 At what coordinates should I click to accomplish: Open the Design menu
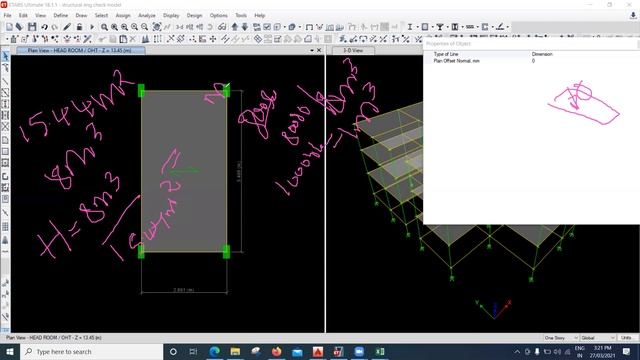point(194,16)
